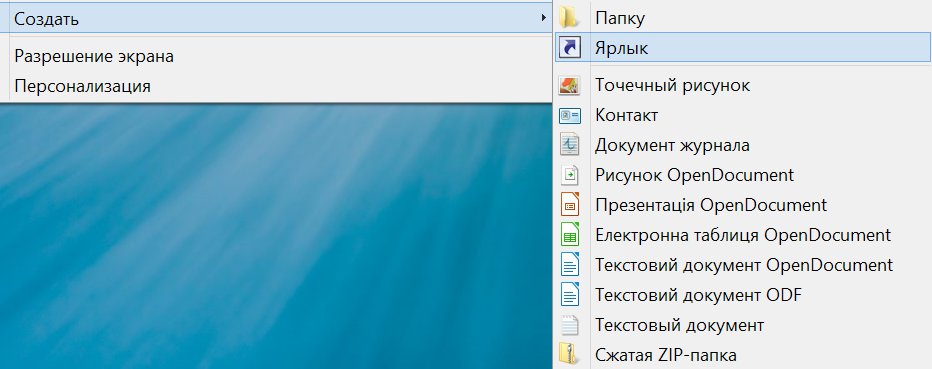Image resolution: width=932 pixels, height=369 pixels.
Task: Choose Документ журнала in the submenu
Action: 743,145
